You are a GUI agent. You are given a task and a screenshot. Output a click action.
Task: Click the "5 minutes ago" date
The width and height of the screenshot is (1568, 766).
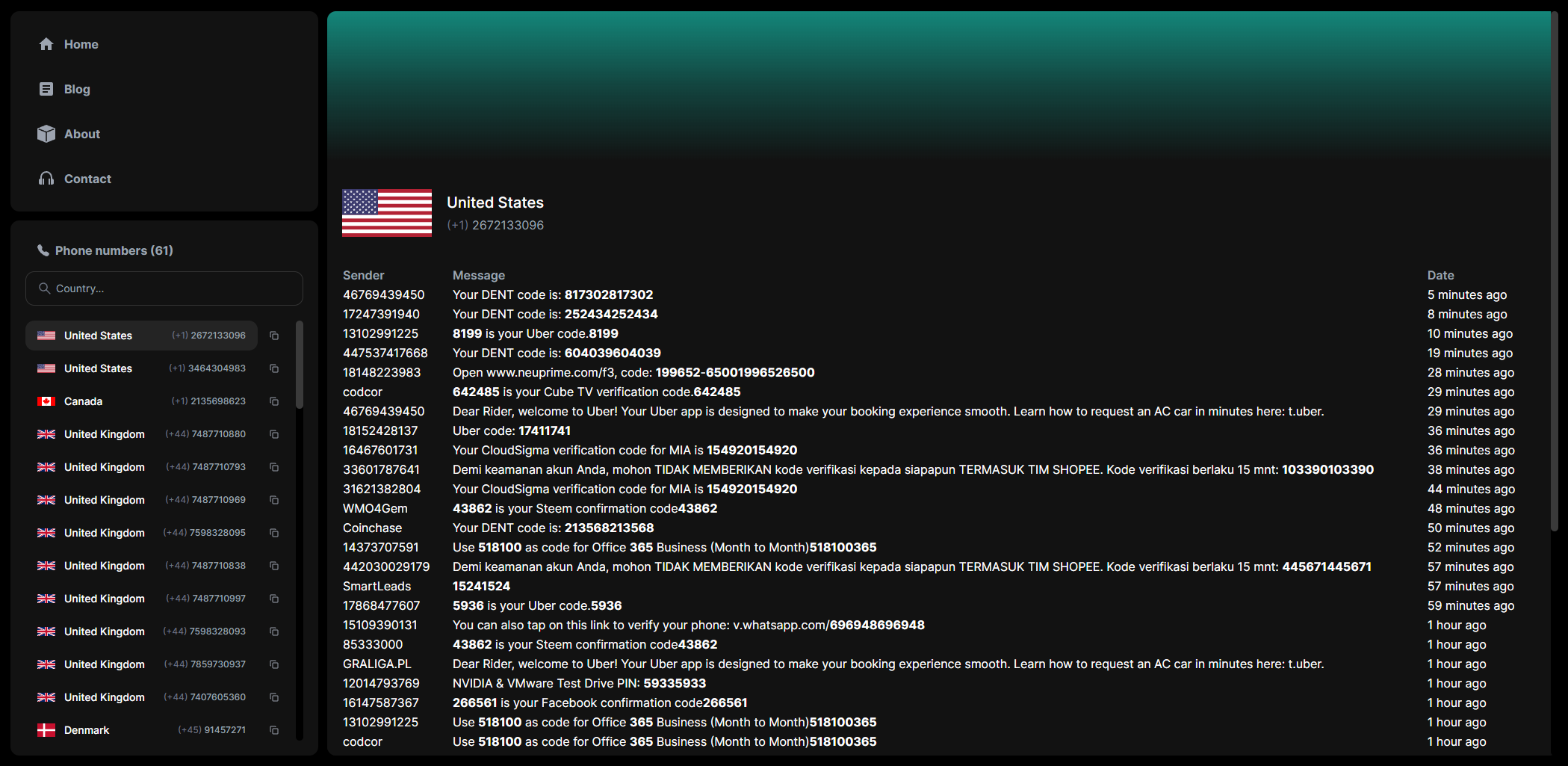click(x=1467, y=294)
